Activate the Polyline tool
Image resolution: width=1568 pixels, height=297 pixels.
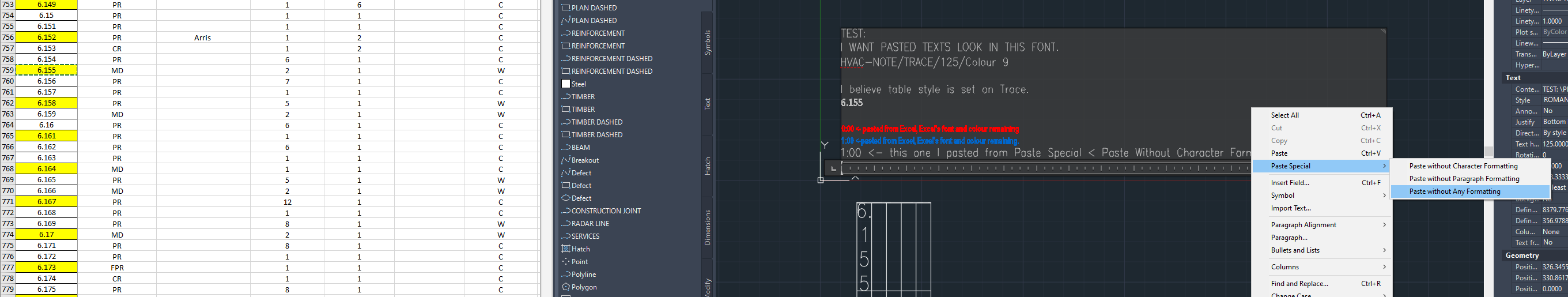point(578,275)
